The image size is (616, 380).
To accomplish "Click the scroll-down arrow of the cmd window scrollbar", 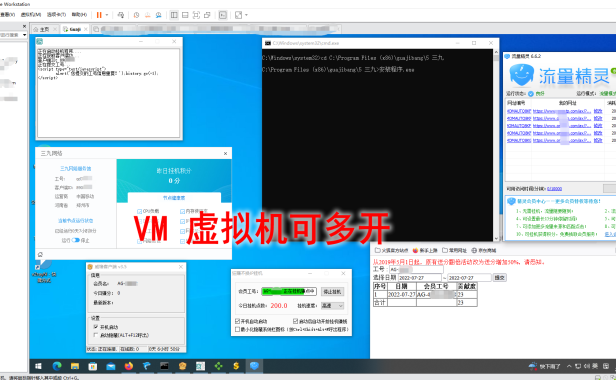I will click(496, 238).
